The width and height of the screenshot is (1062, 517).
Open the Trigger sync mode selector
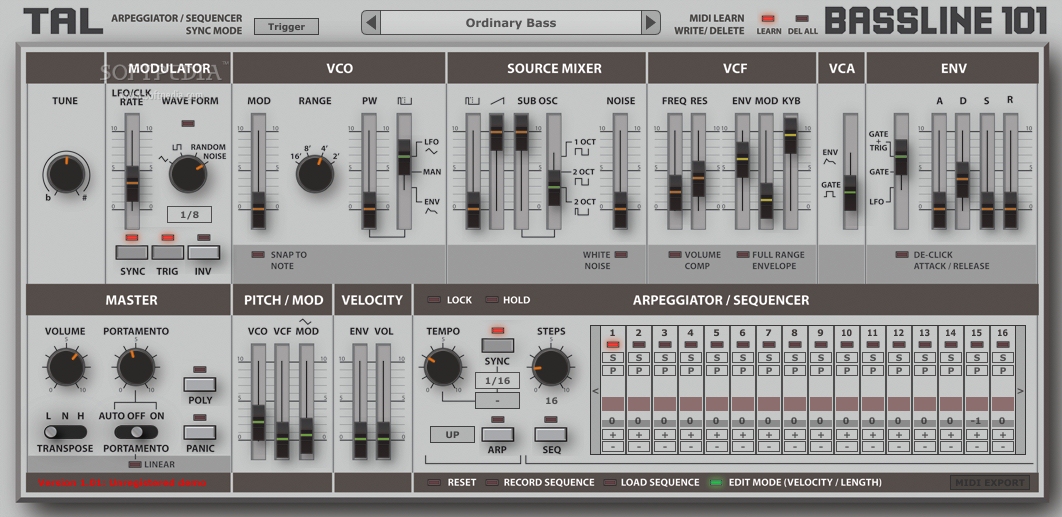[x=286, y=27]
